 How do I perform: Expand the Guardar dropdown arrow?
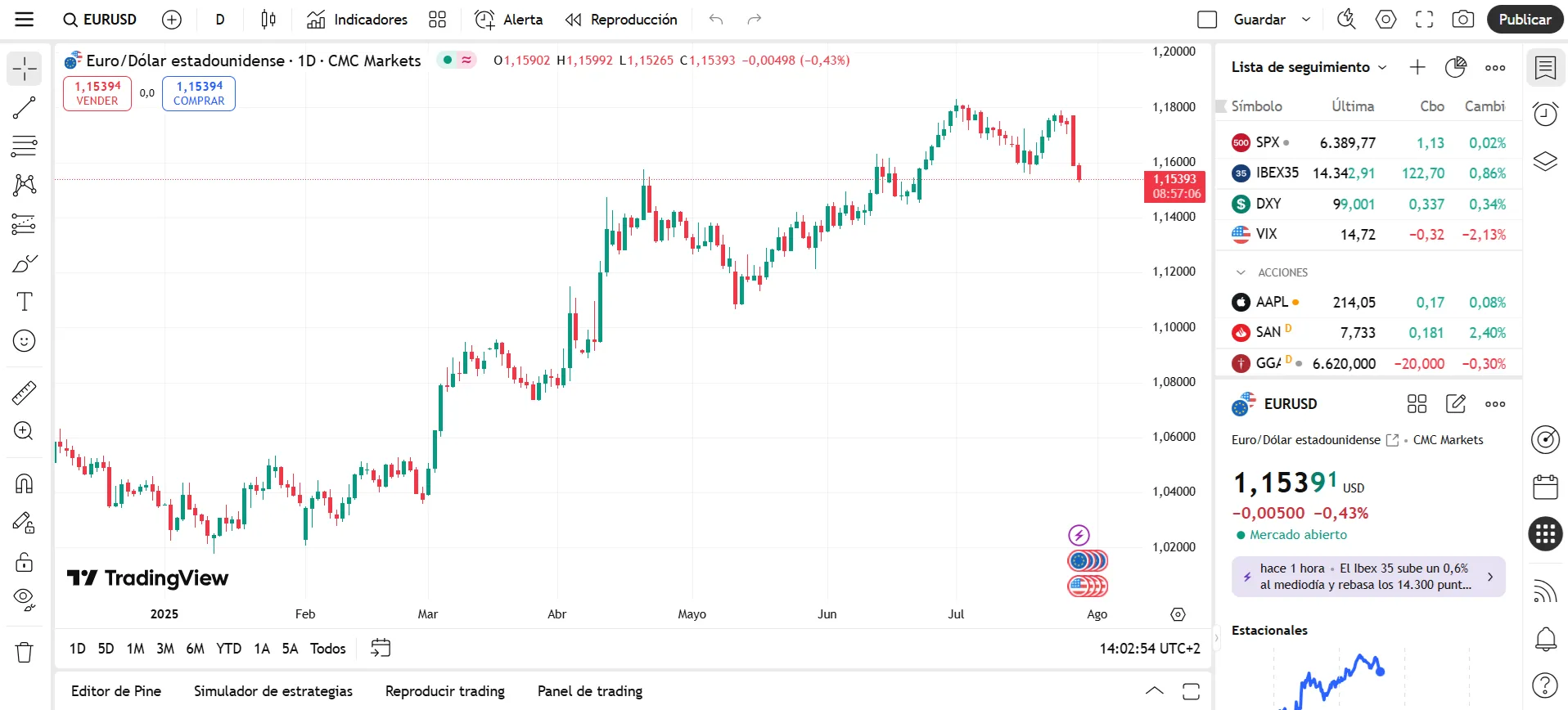[x=1306, y=20]
